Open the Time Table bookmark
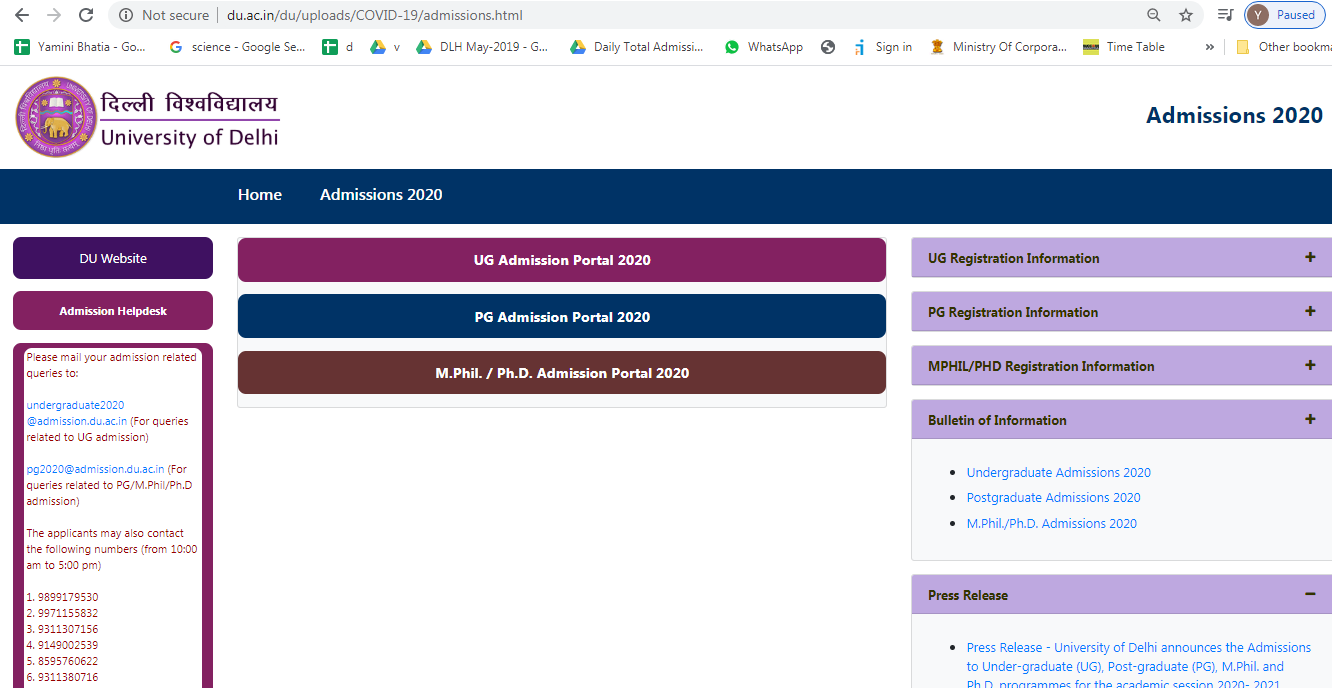Viewport: 1332px width, 688px height. [1124, 47]
